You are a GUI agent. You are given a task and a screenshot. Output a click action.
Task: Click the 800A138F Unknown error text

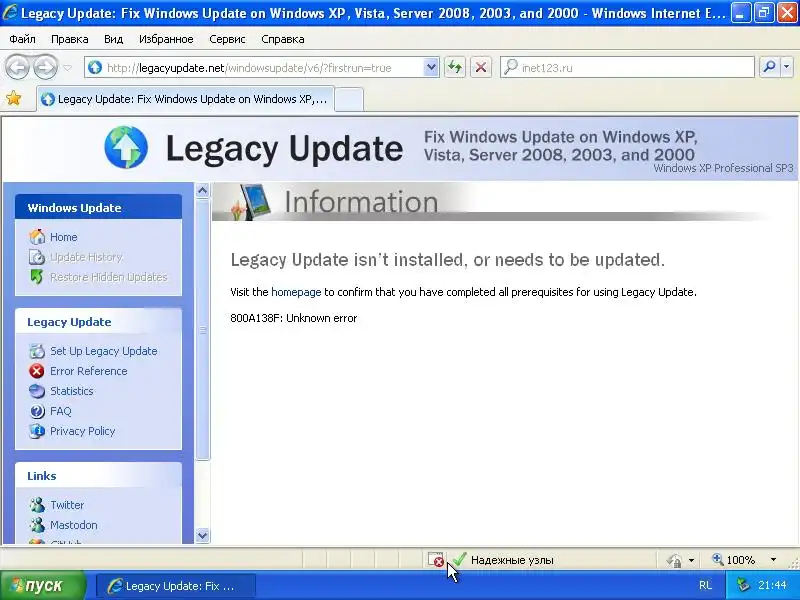click(x=294, y=318)
